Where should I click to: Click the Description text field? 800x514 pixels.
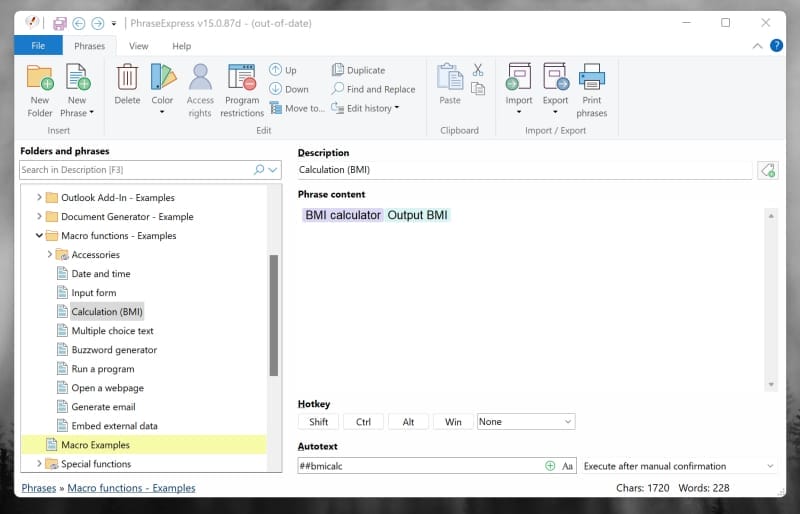tap(524, 170)
